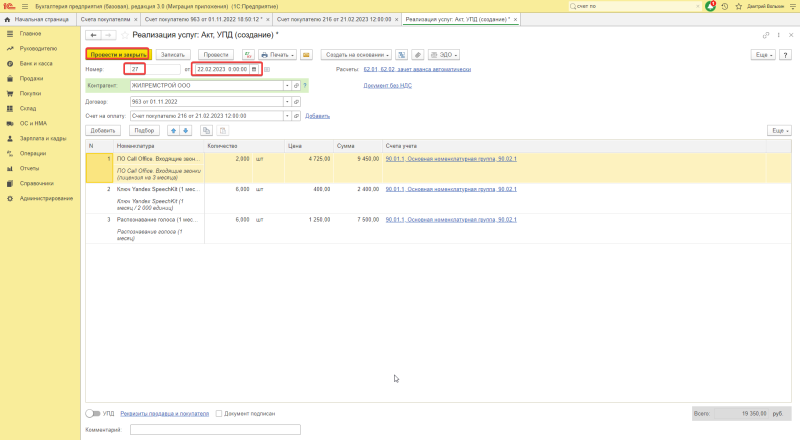Open the contract 963 card icon

(x=296, y=102)
